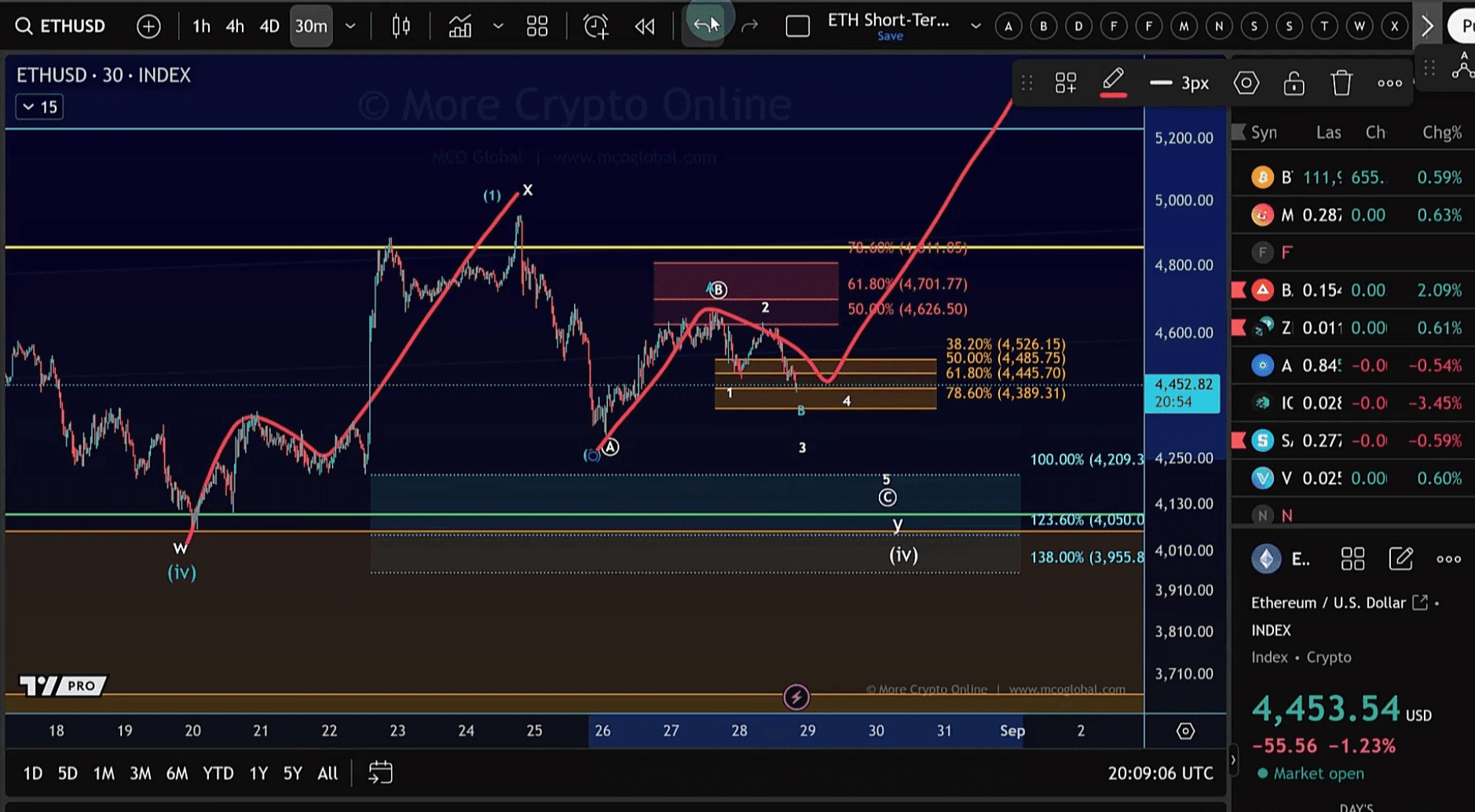Switch to layout shortcut B

[1044, 26]
